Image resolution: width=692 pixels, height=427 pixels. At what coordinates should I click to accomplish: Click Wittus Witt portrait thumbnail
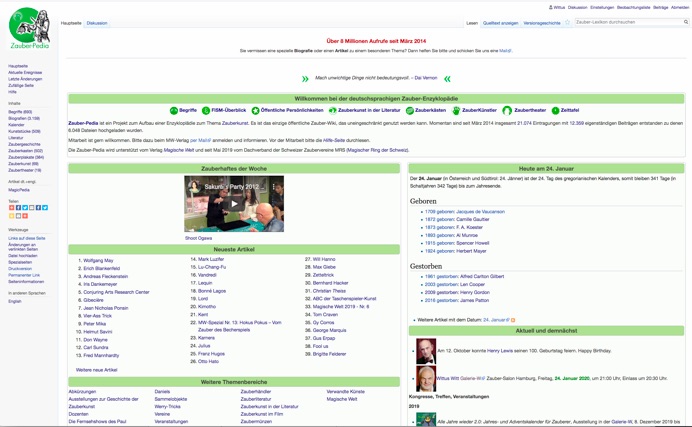tap(426, 378)
